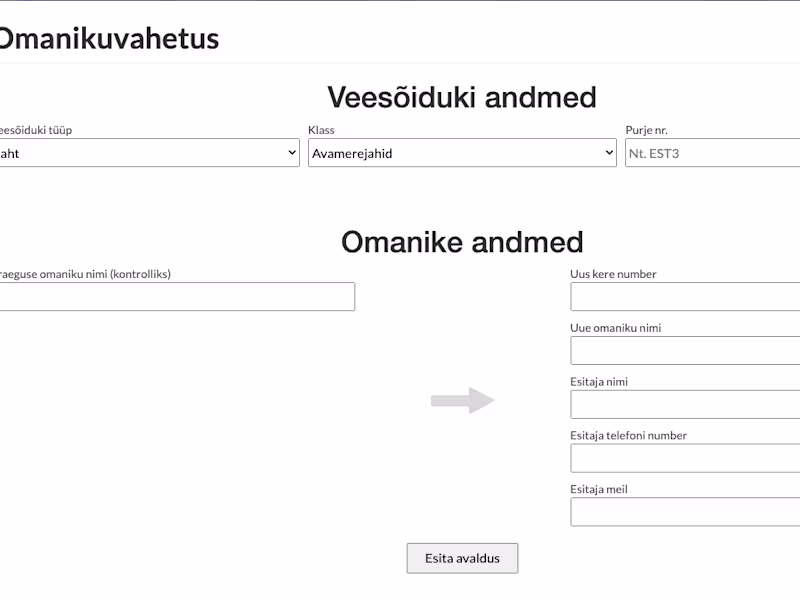Select the Uus kere number input box
This screenshot has width=800, height=600.
click(x=685, y=297)
